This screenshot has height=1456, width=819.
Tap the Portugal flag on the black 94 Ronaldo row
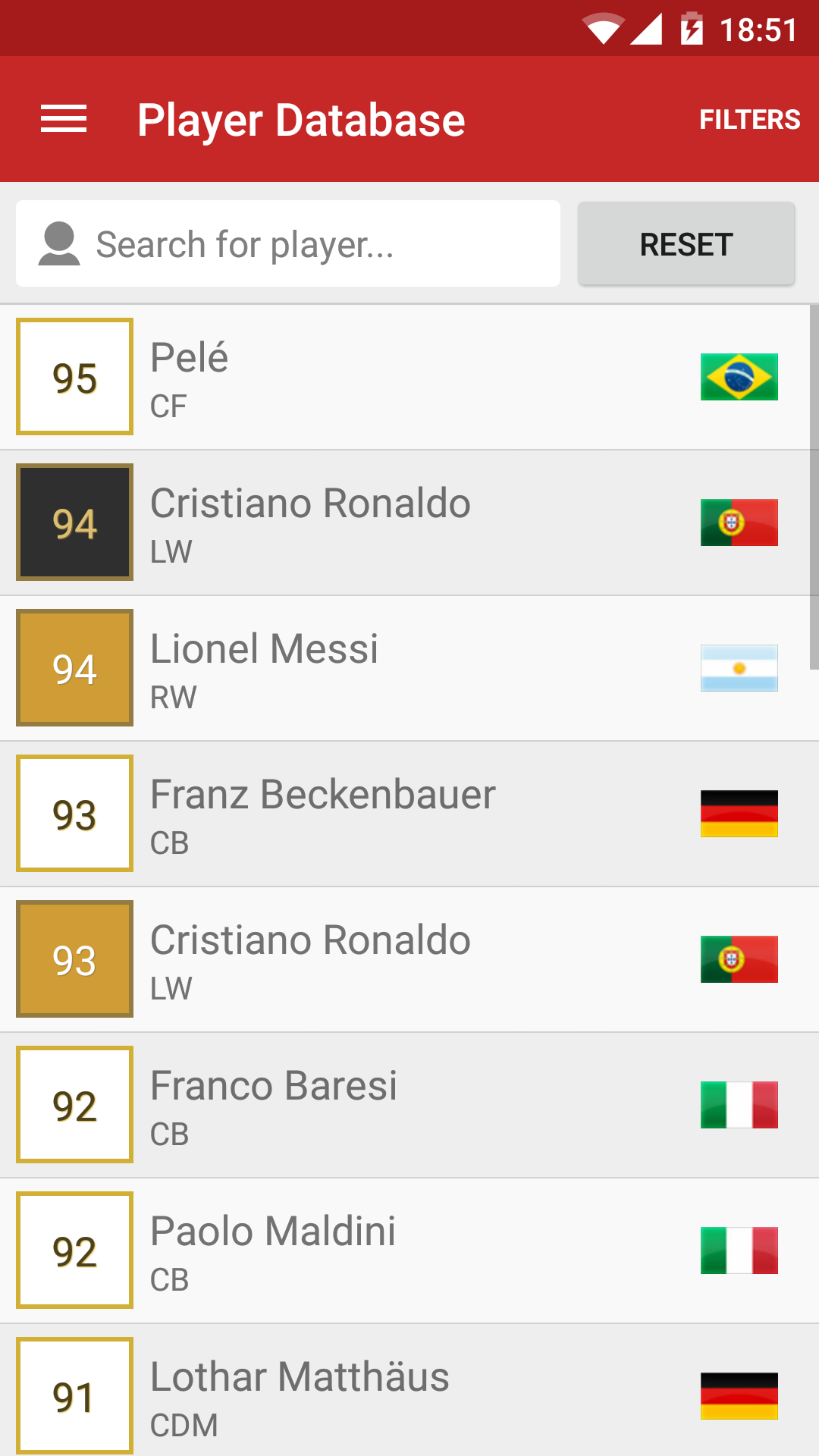click(739, 522)
